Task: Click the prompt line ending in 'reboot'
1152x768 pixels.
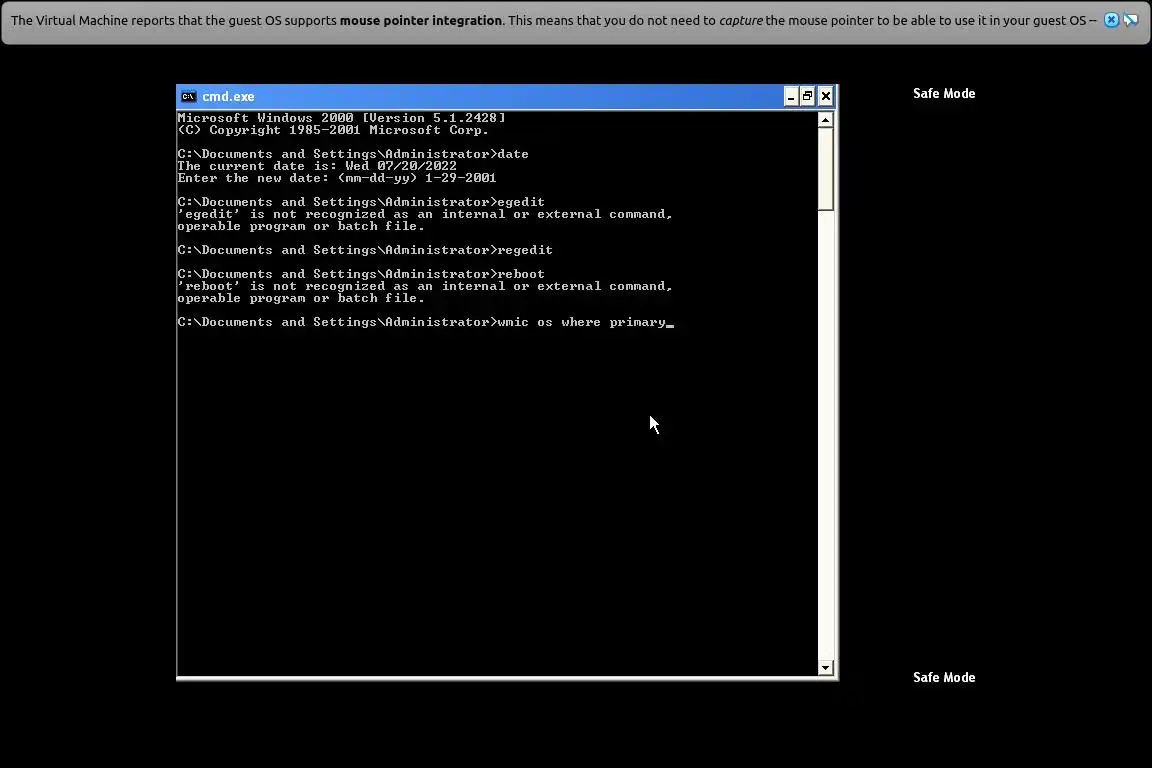Action: pyautogui.click(x=361, y=274)
